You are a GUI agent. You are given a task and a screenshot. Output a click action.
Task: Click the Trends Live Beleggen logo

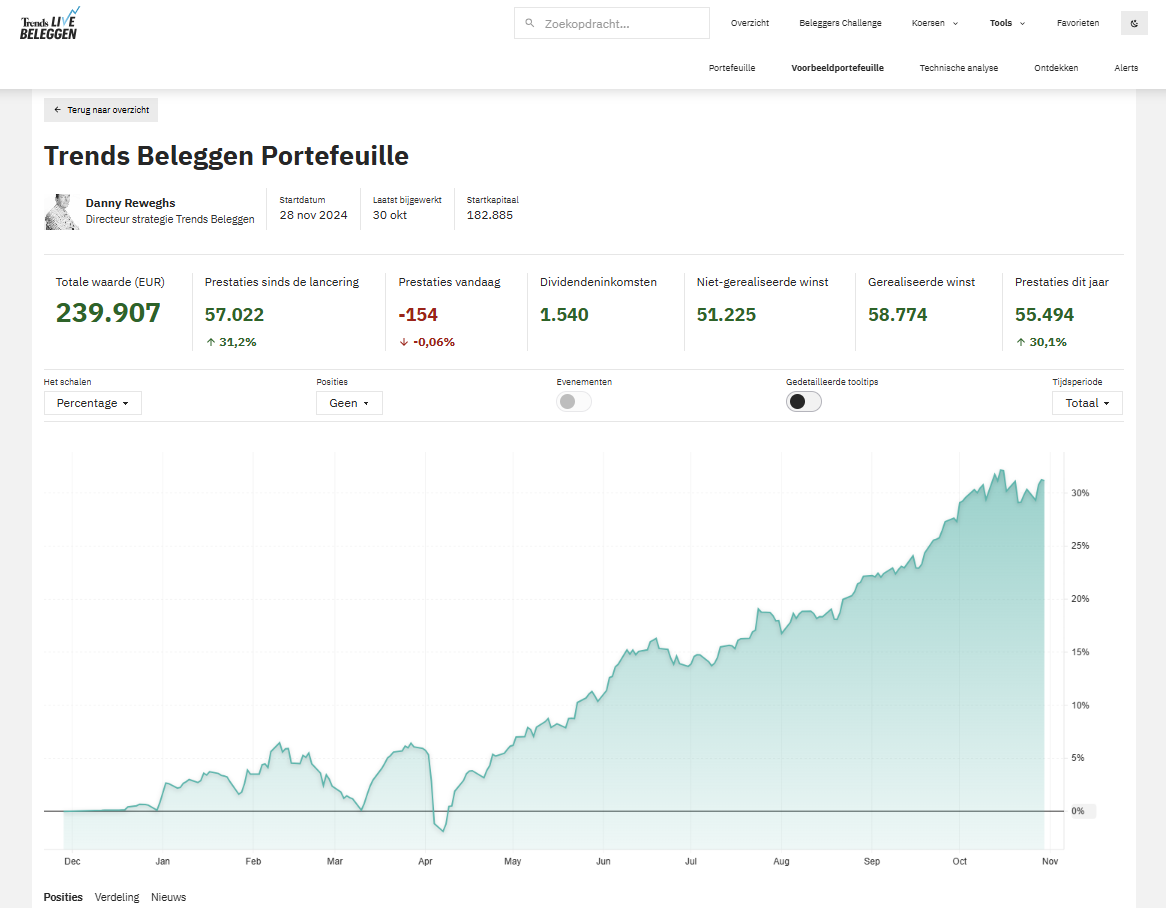coord(49,23)
